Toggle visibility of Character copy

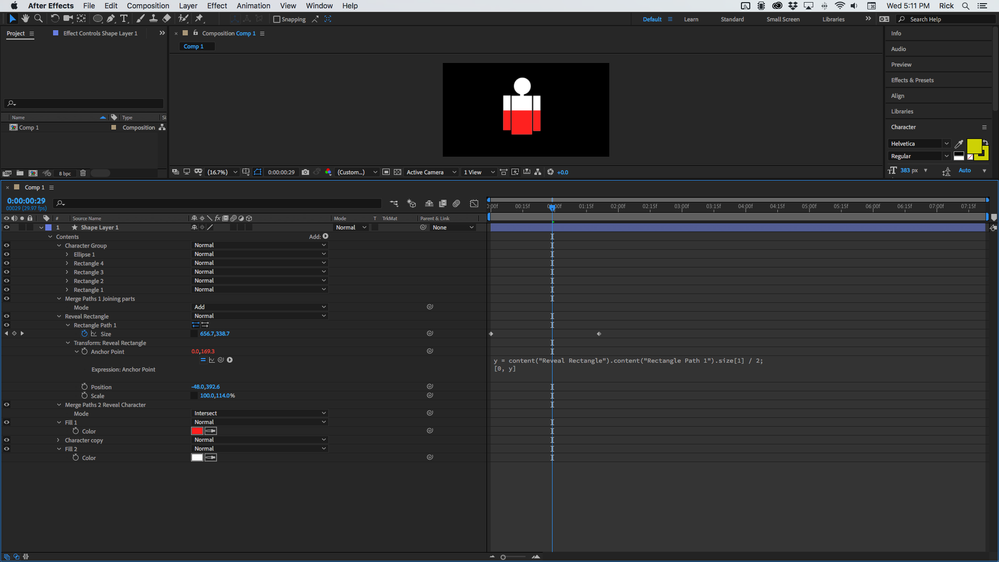(7, 440)
